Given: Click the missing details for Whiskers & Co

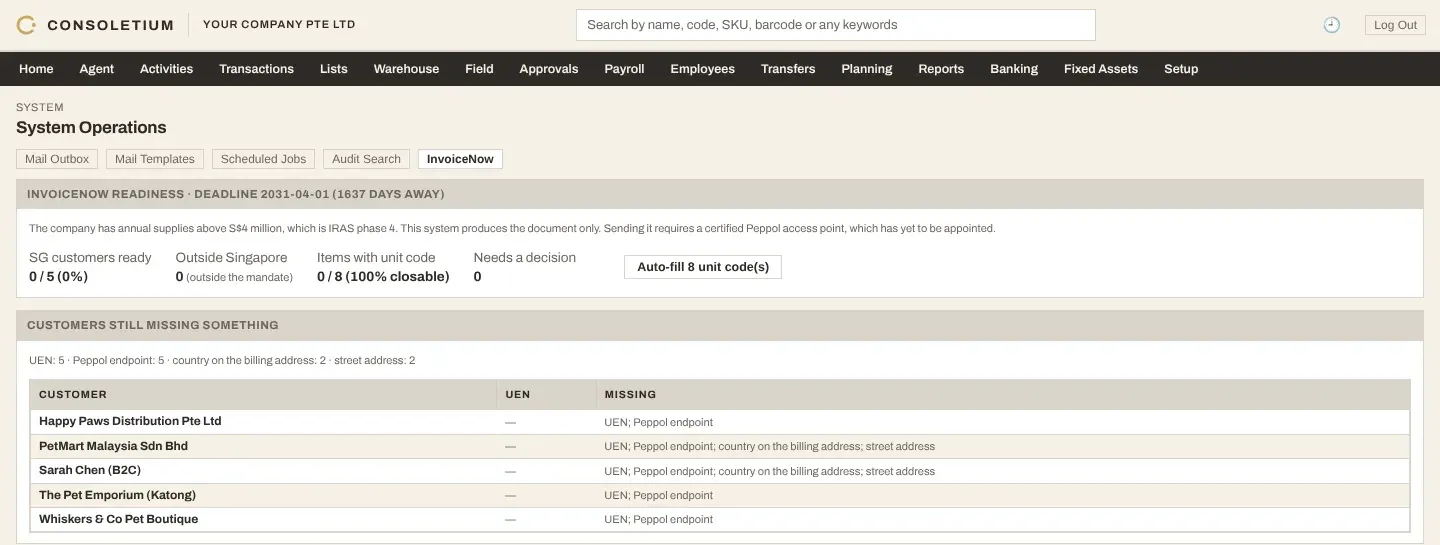Looking at the screenshot, I should pos(659,520).
